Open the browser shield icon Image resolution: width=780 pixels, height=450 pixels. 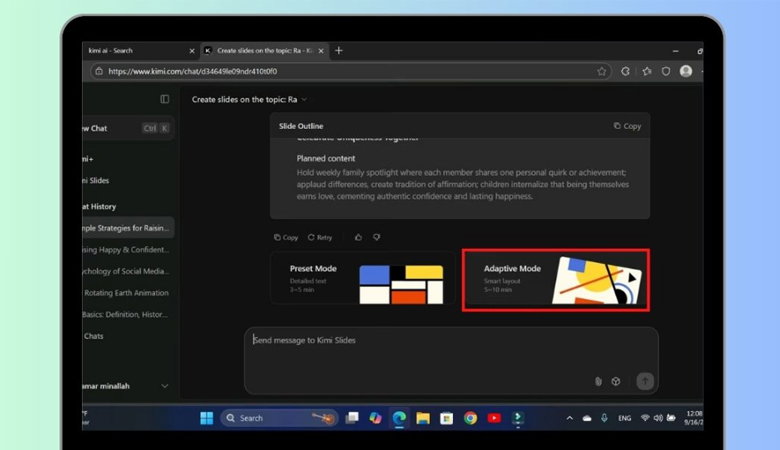(666, 71)
